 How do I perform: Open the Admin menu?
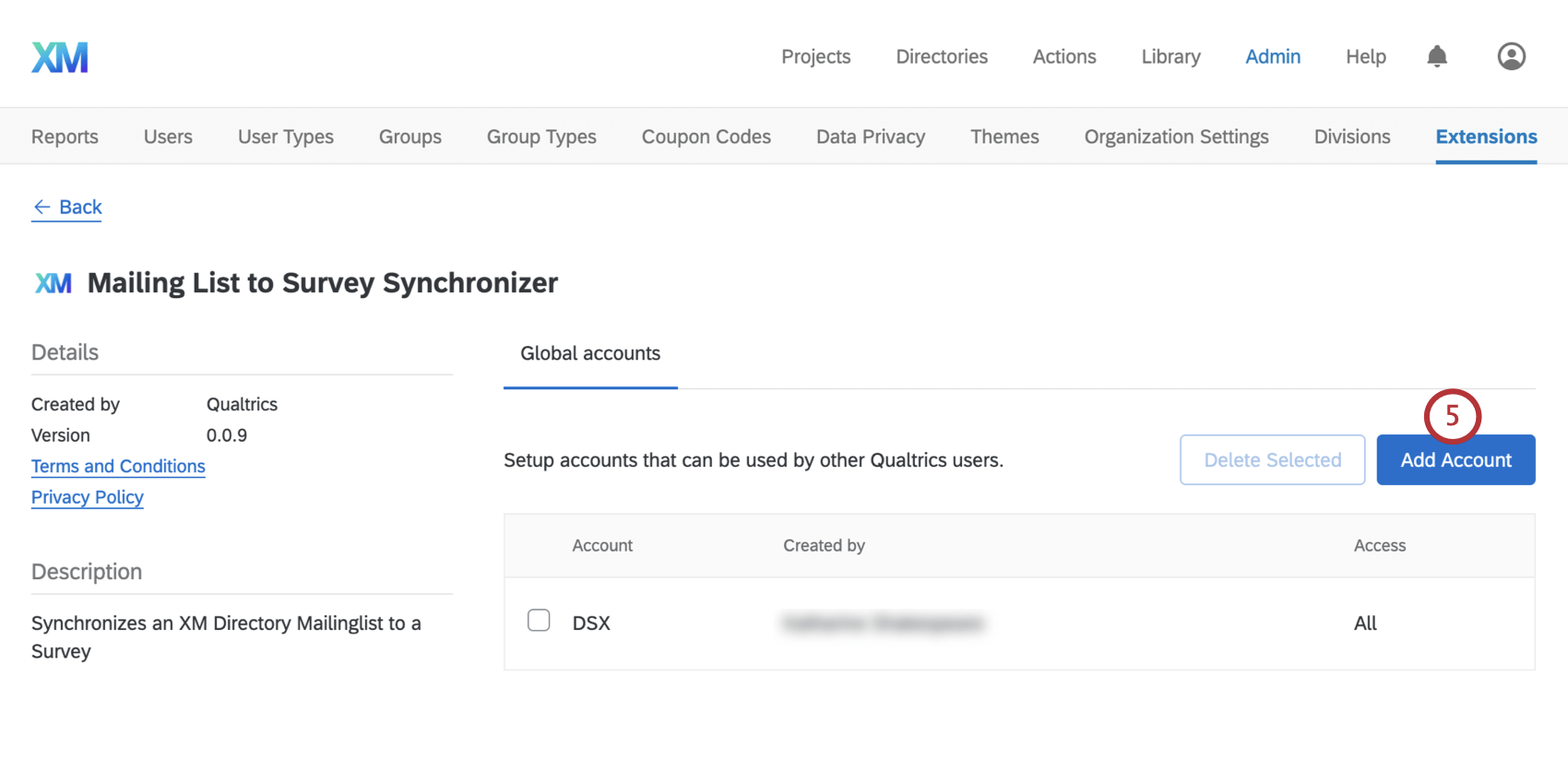point(1273,56)
